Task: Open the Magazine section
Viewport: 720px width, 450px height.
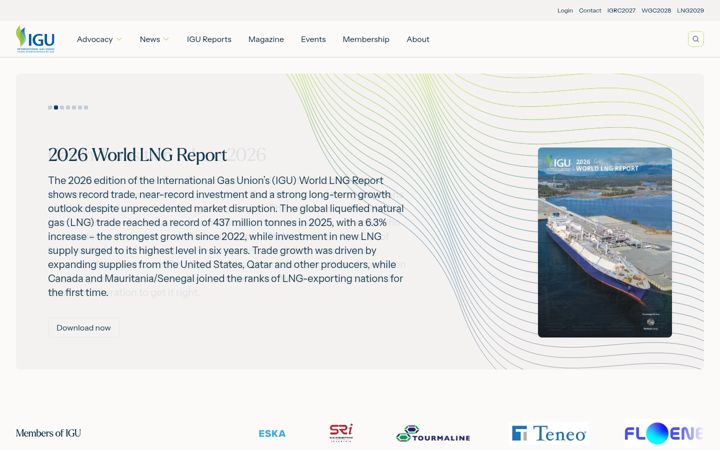Action: point(266,39)
